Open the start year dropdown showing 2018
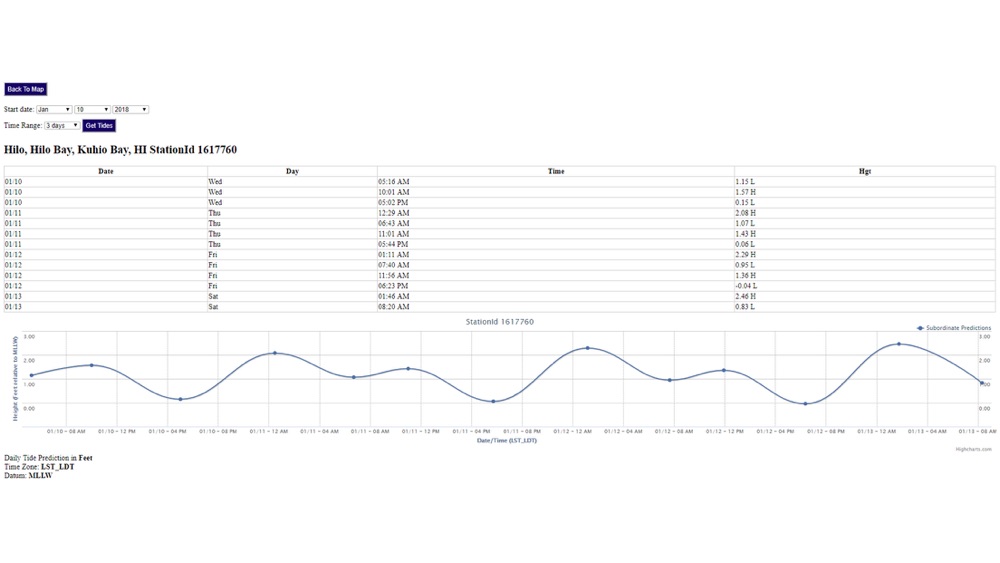This screenshot has height=563, width=1000. 131,110
